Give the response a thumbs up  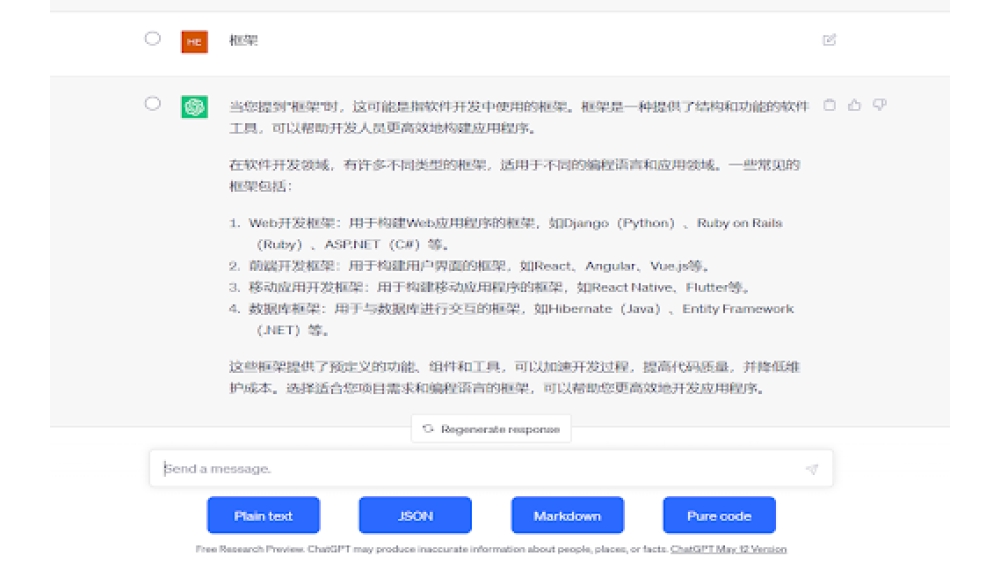(854, 105)
